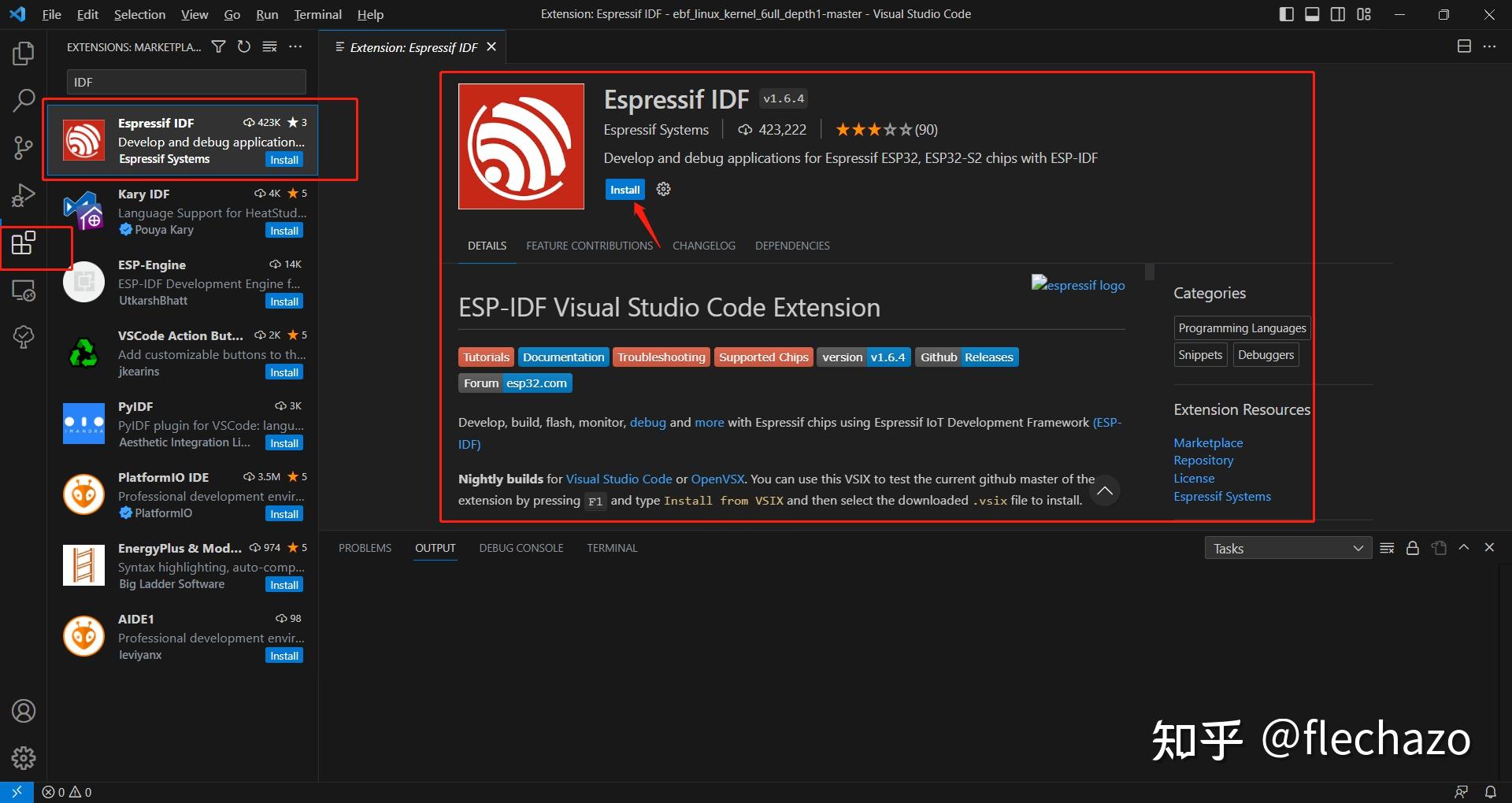
Task: Click the extension details vertical scrollbar
Action: [x=1150, y=272]
